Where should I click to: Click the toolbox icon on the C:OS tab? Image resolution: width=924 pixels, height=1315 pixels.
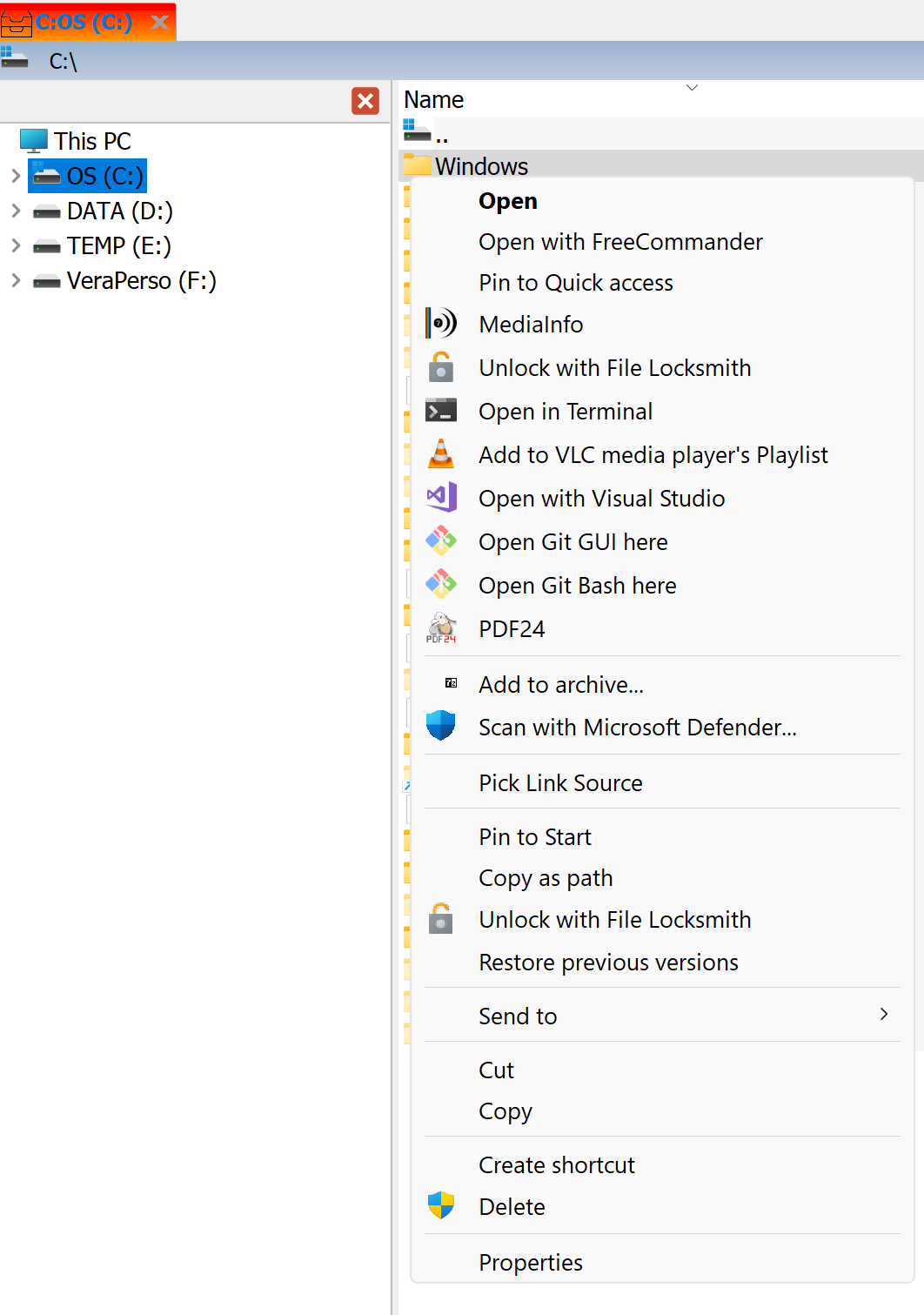[16, 23]
